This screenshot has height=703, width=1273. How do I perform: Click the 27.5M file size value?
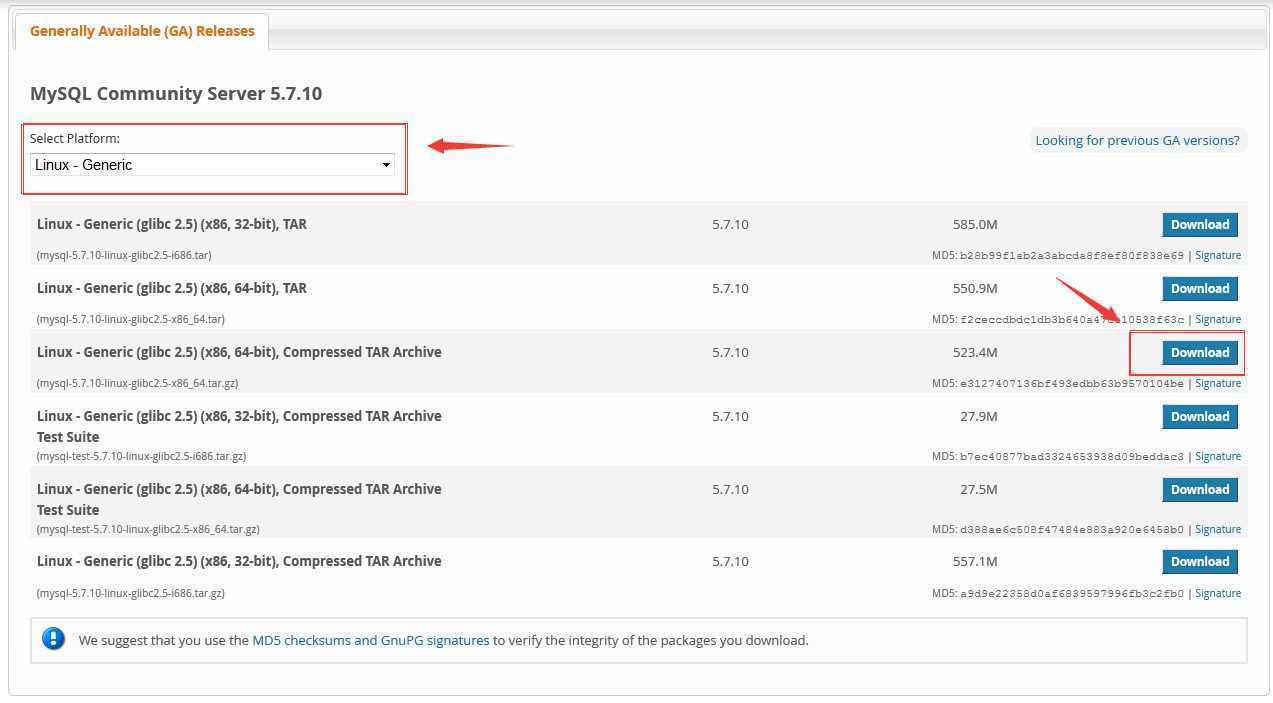coord(978,490)
